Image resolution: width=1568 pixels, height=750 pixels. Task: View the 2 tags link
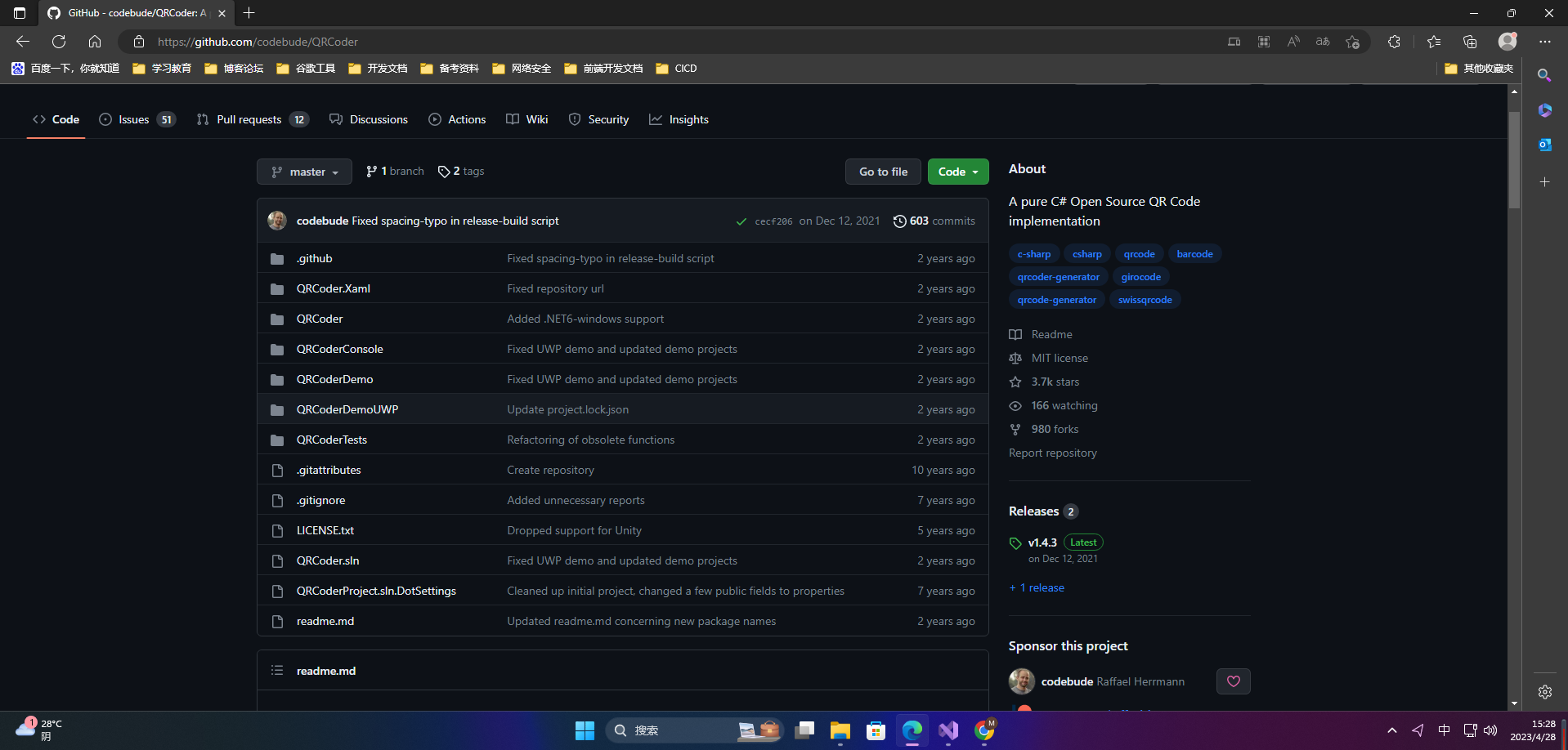click(x=461, y=172)
